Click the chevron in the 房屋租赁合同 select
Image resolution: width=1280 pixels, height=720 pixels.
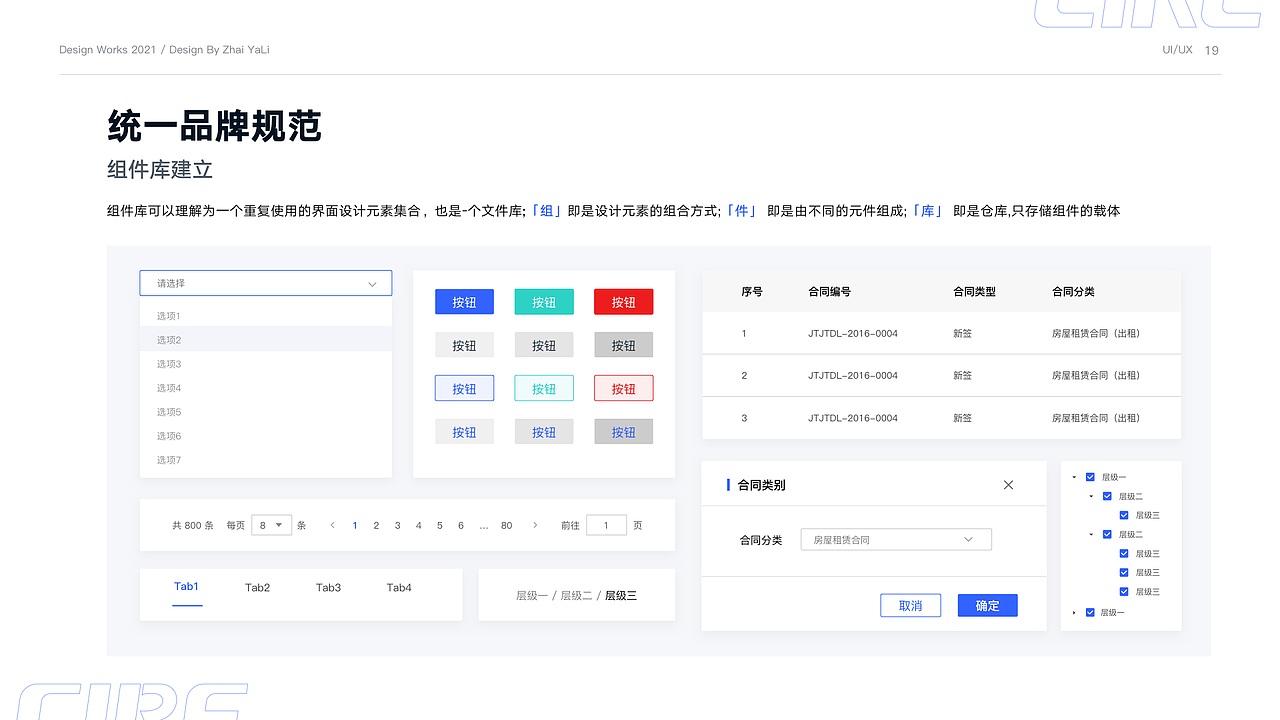[x=968, y=540]
